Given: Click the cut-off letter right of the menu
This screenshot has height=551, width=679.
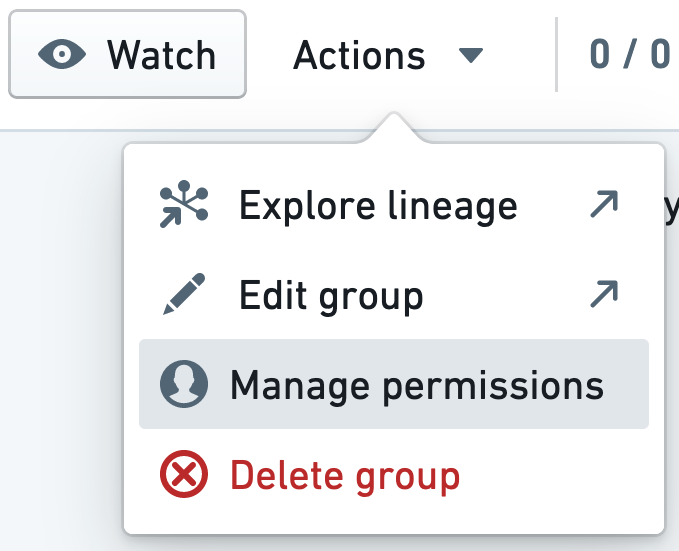Looking at the screenshot, I should 672,209.
